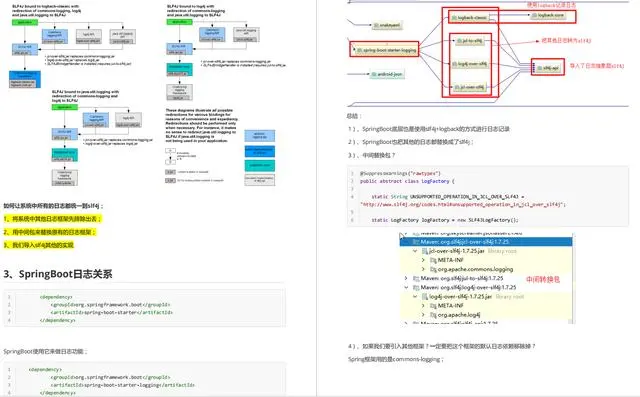
Task: Click the icon on the snakeyaml dependency node
Action: [376, 25]
